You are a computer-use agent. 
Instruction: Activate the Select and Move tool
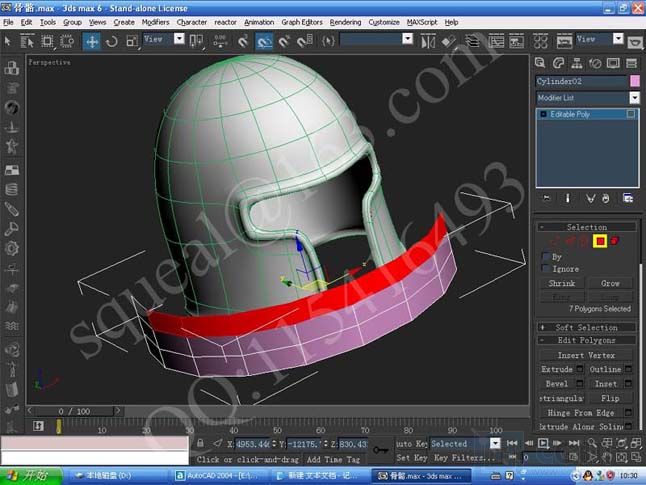91,41
